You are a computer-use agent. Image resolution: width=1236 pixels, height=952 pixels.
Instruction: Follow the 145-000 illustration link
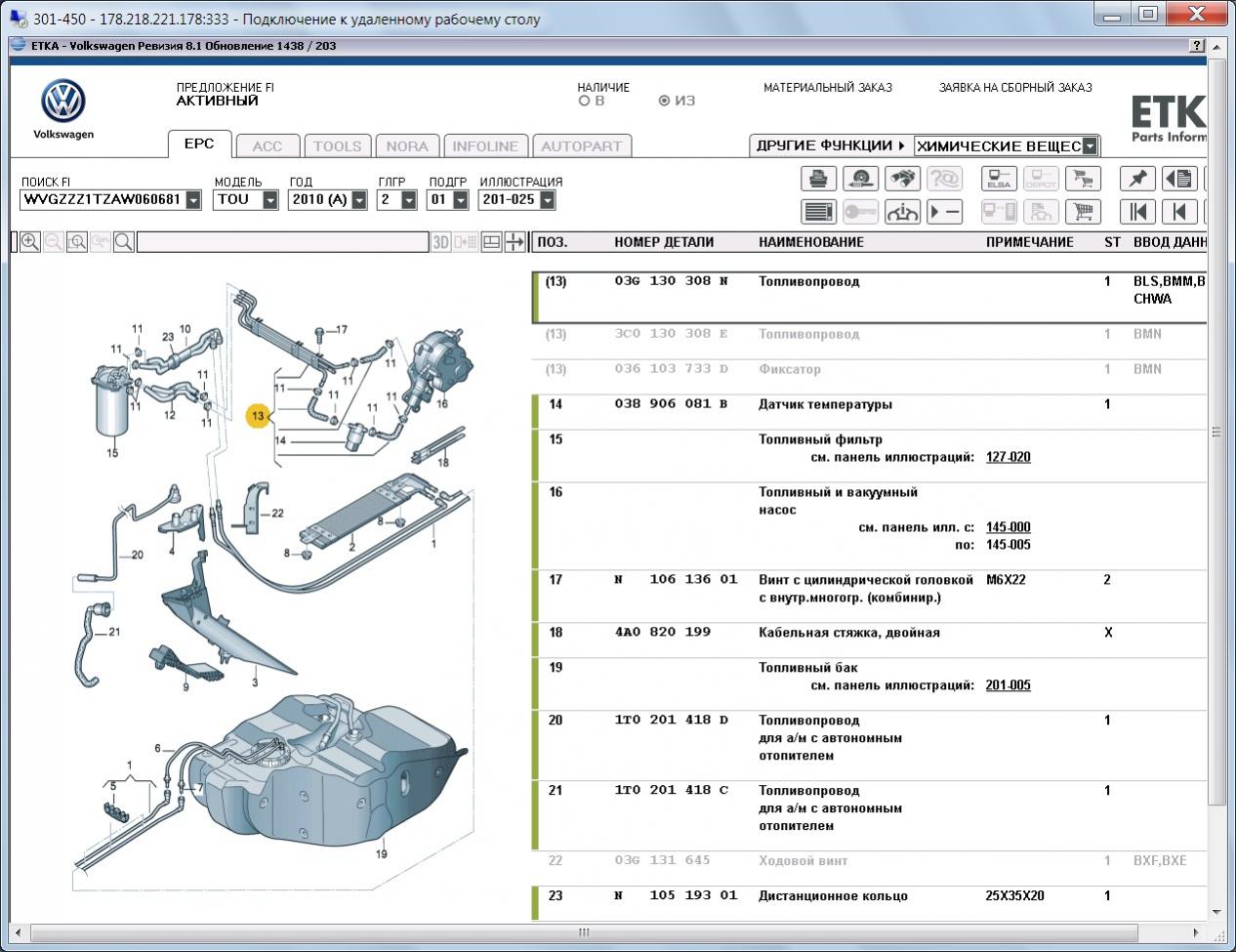click(1009, 527)
